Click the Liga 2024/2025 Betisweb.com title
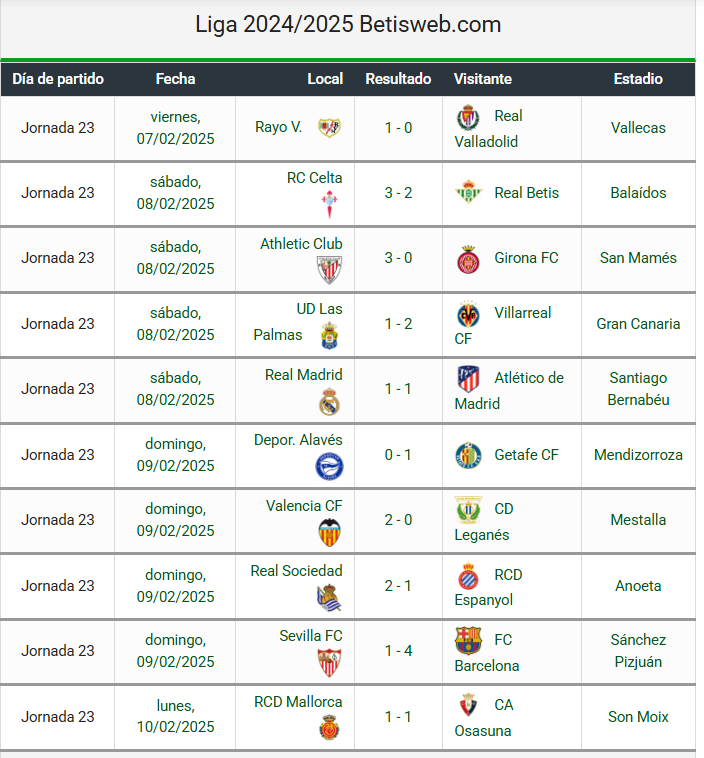 pyautogui.click(x=348, y=25)
